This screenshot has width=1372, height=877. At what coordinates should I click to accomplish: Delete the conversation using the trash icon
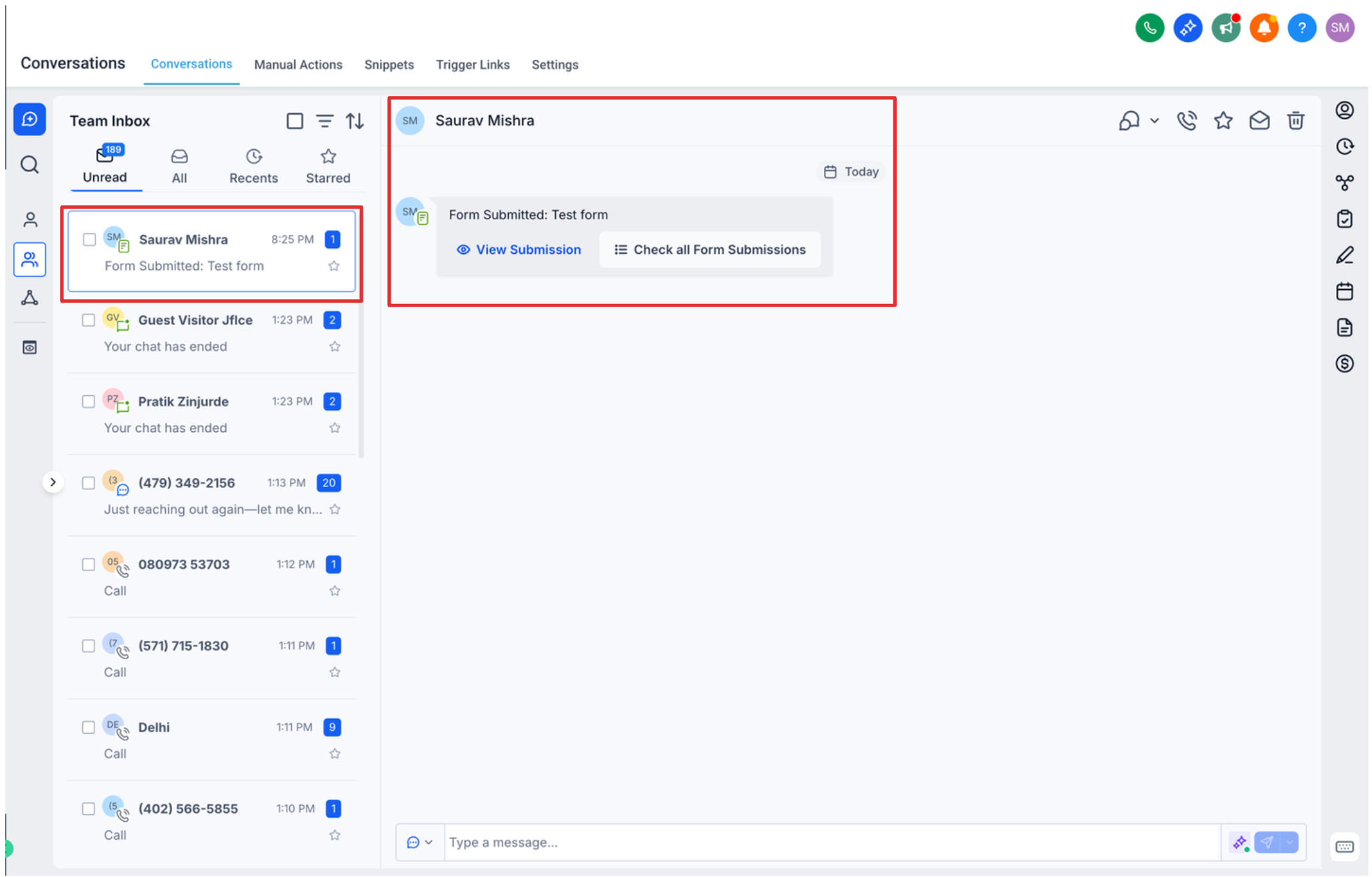1296,121
